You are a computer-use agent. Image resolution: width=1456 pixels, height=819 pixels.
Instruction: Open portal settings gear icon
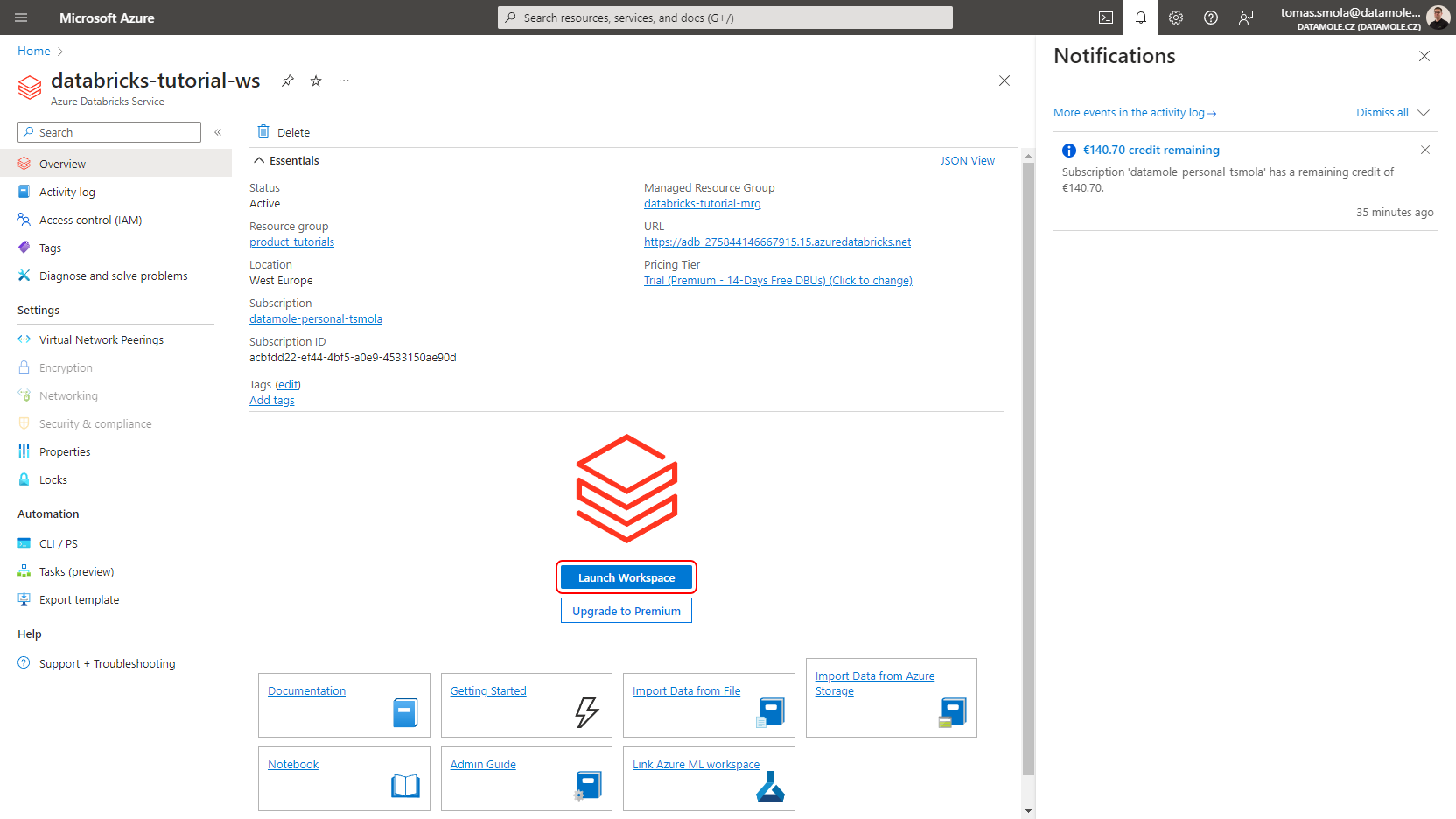(x=1176, y=17)
